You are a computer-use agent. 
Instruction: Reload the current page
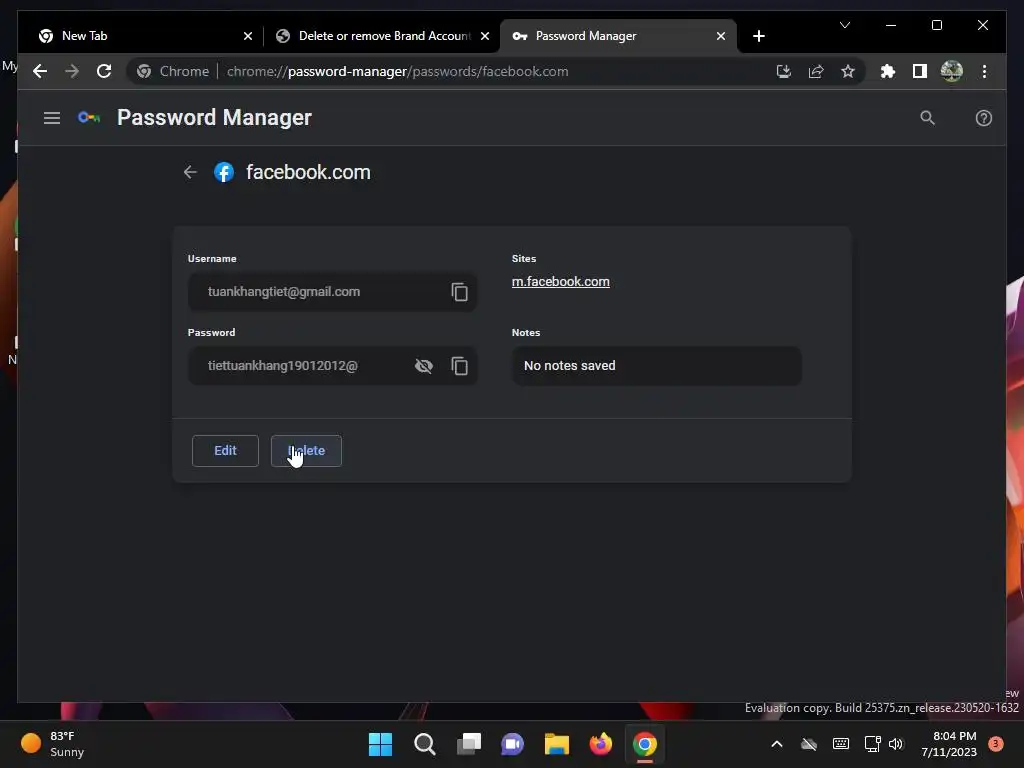click(x=104, y=71)
